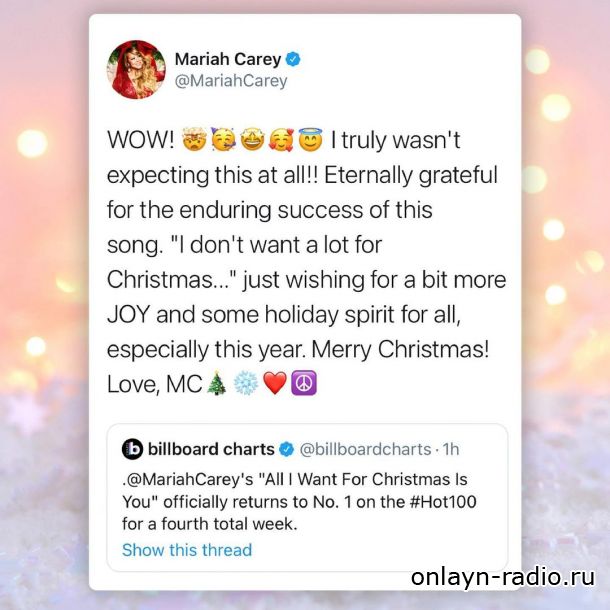Open the quoted tweet about #Hot100
This screenshot has width=610, height=610.
(307, 498)
